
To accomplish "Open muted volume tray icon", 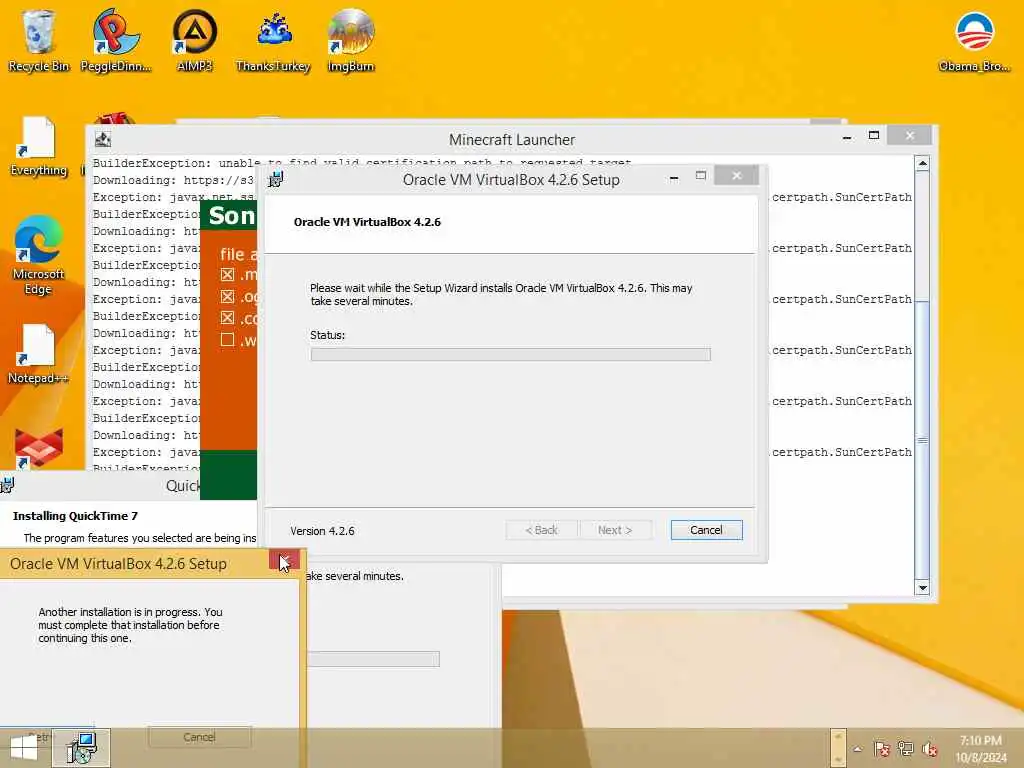I will pos(929,749).
